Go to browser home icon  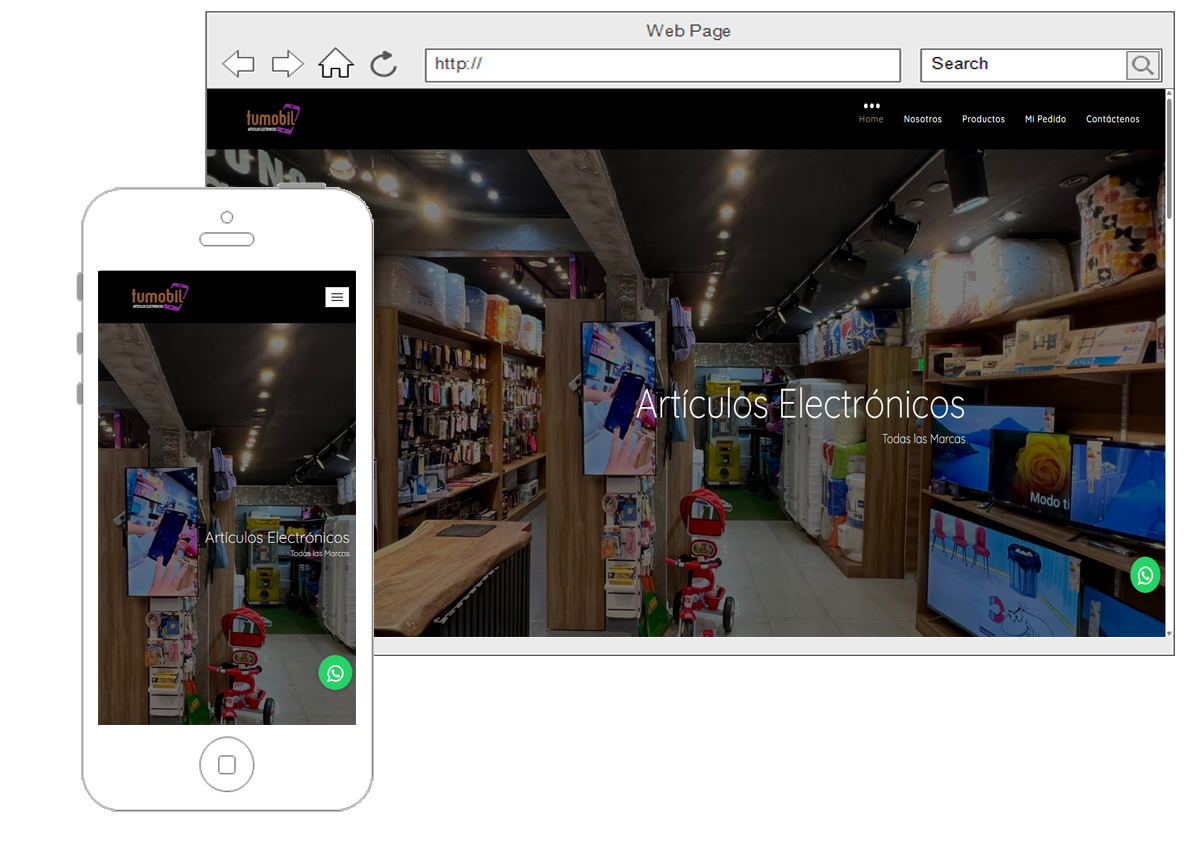click(x=336, y=64)
